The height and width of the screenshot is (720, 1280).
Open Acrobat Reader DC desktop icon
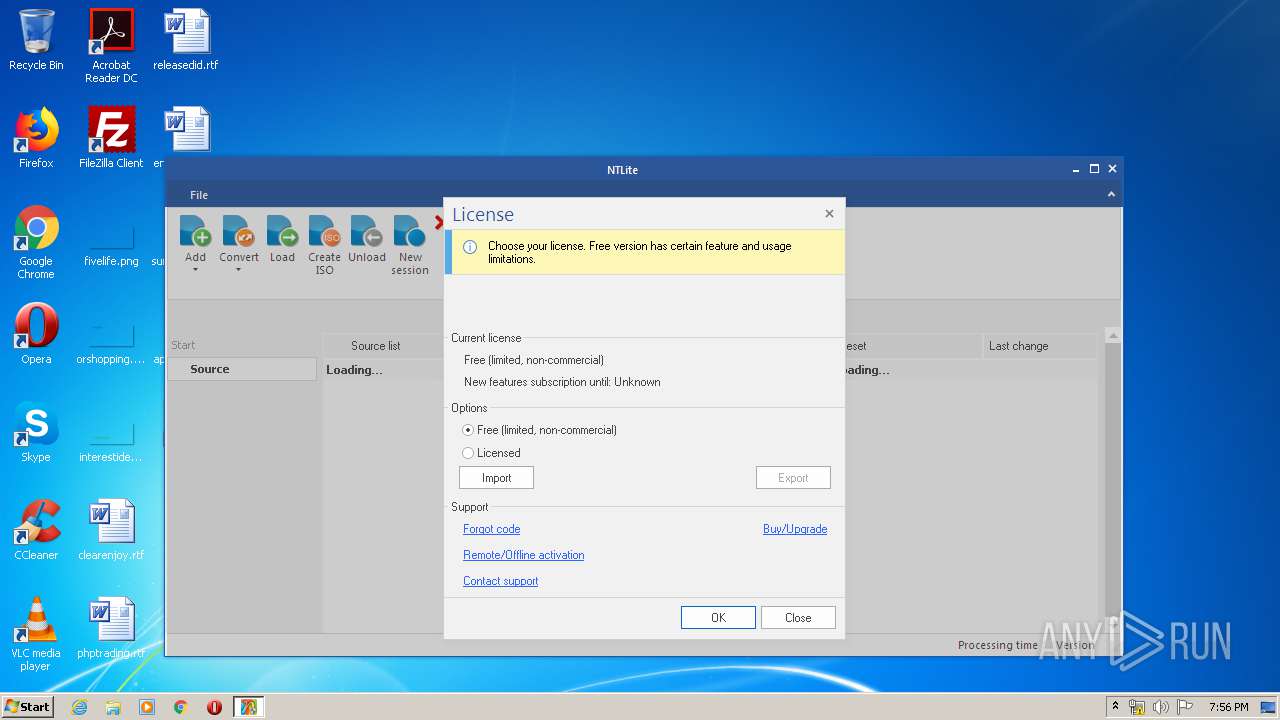(111, 46)
